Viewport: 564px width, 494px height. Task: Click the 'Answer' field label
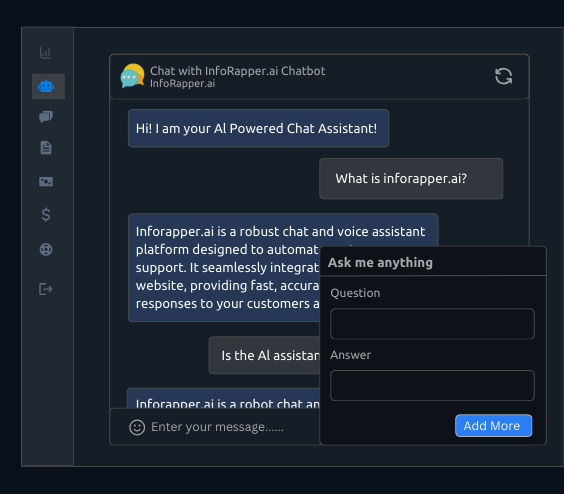click(350, 355)
